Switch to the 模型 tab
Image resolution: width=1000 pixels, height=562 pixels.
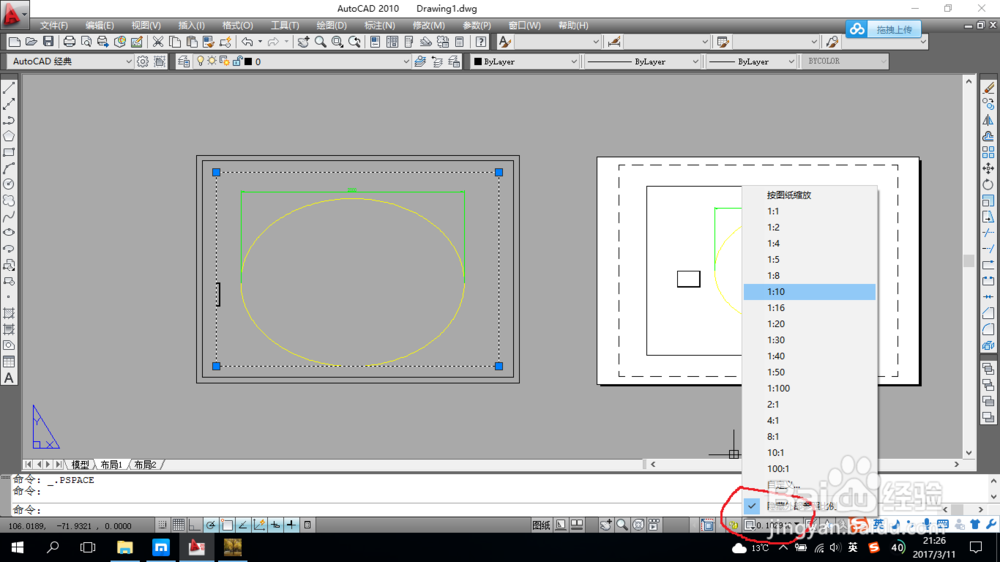pos(80,464)
